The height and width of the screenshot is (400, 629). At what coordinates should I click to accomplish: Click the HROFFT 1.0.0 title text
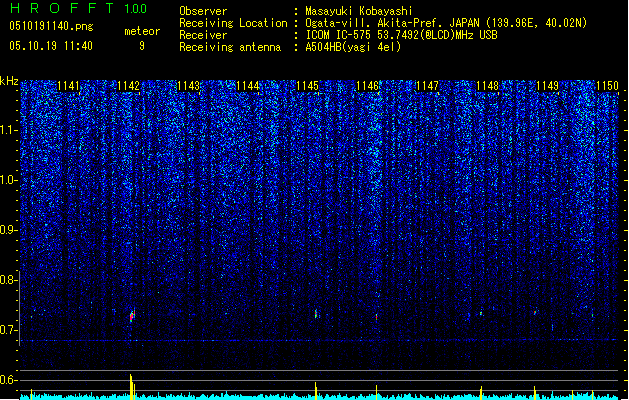78,8
